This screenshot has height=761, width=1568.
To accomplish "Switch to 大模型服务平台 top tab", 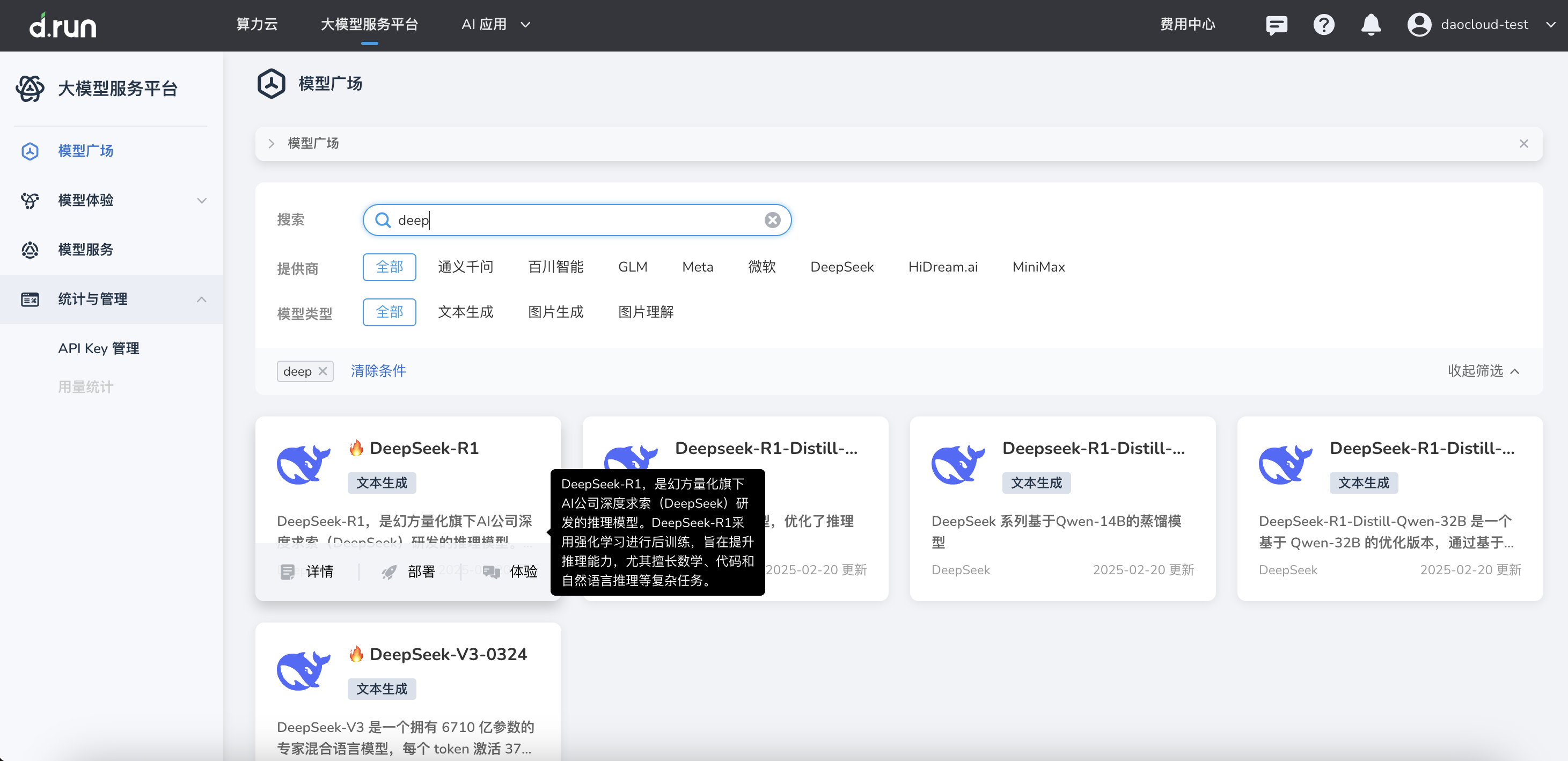I will (370, 25).
